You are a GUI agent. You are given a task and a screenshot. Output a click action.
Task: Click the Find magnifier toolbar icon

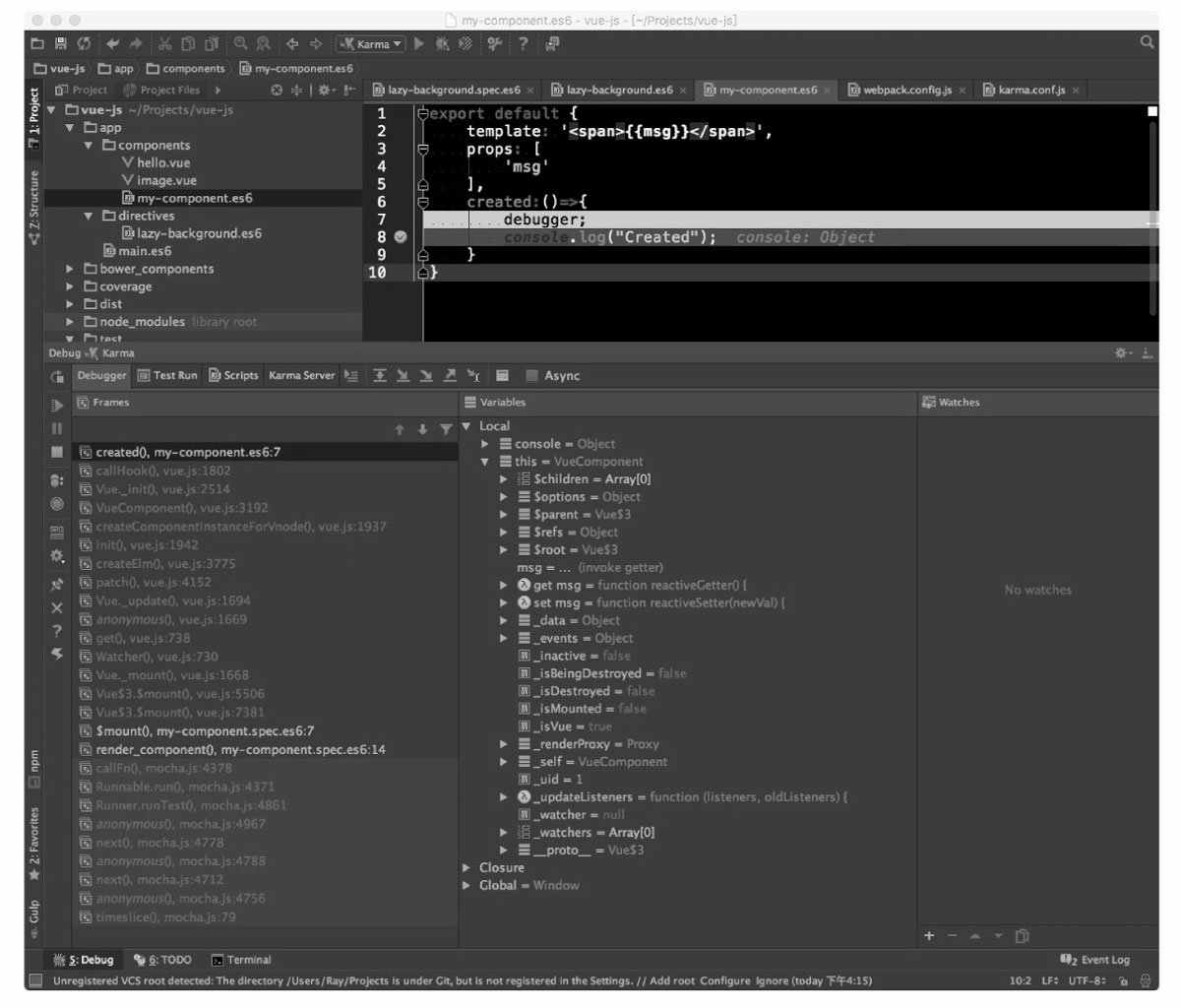240,43
